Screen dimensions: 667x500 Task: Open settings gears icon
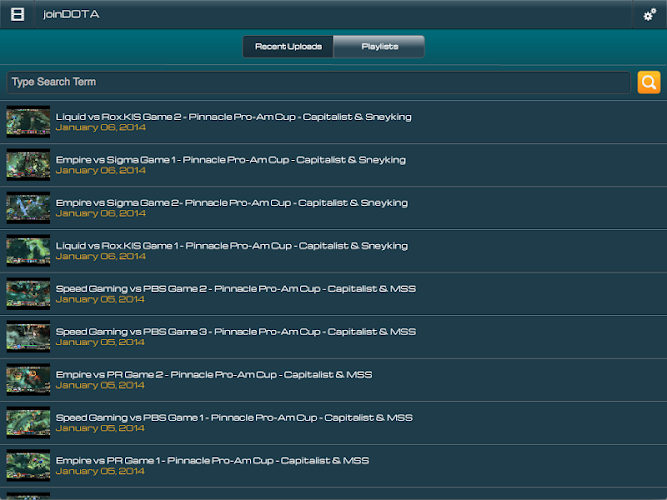pos(649,15)
